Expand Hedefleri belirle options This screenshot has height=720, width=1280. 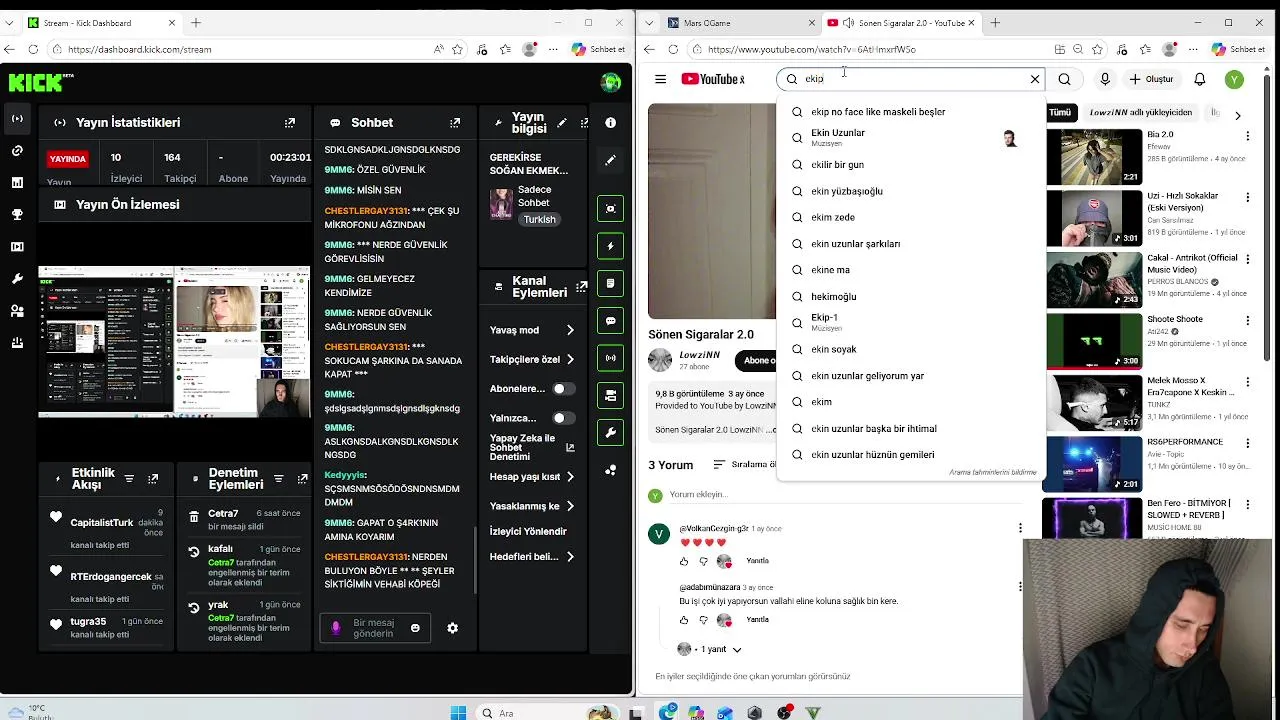(570, 557)
